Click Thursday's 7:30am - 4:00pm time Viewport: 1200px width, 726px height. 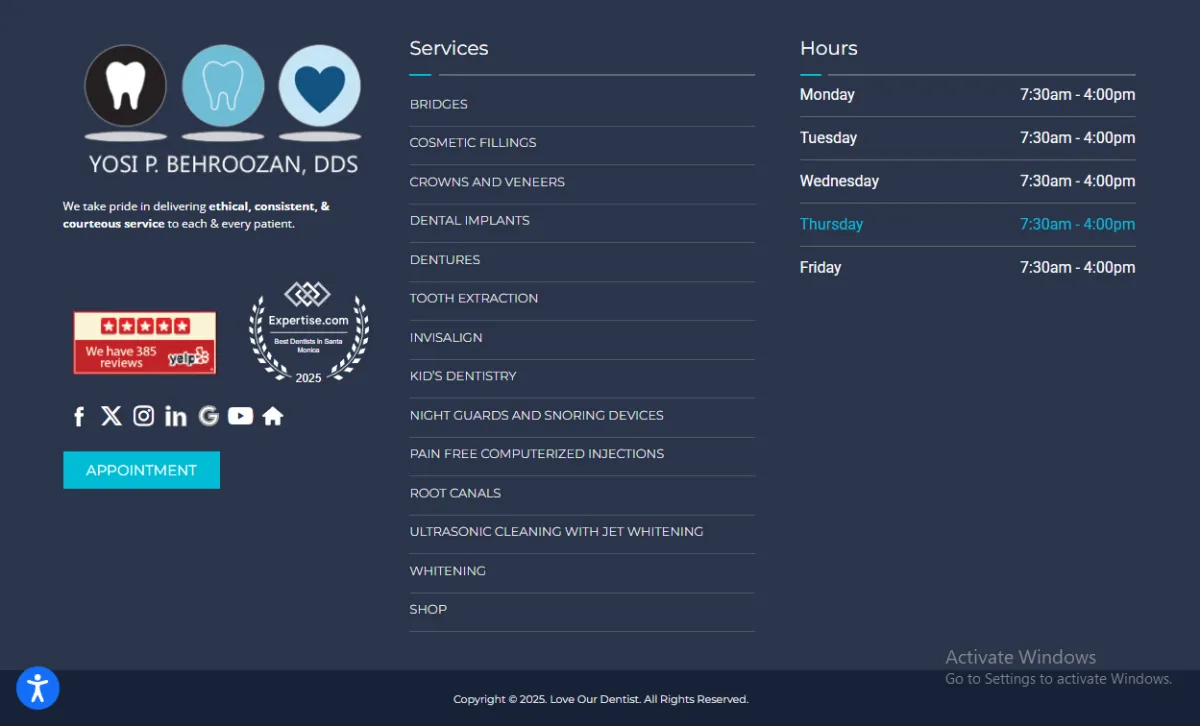[x=1077, y=224]
